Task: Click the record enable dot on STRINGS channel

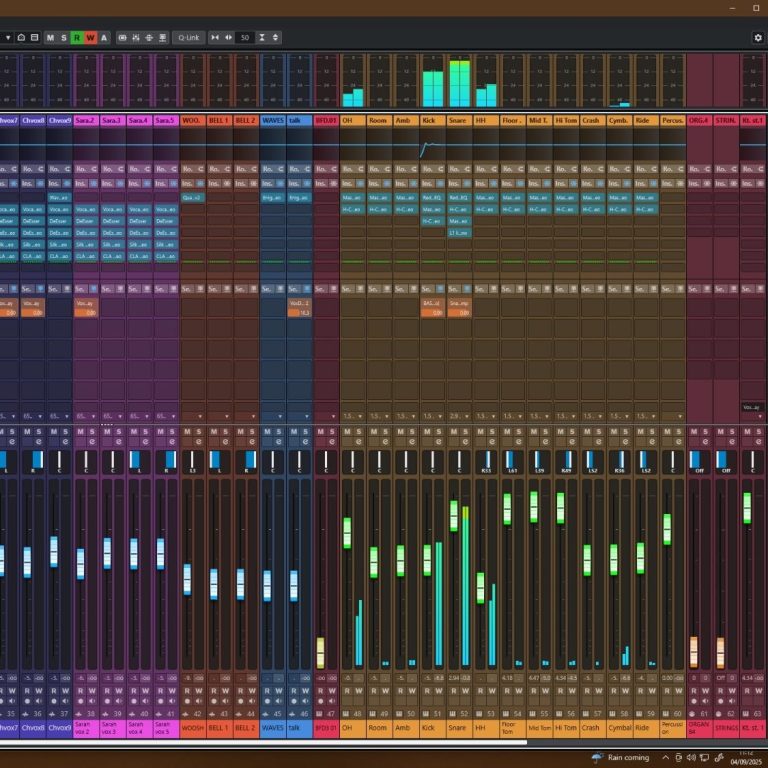Action: point(719,701)
